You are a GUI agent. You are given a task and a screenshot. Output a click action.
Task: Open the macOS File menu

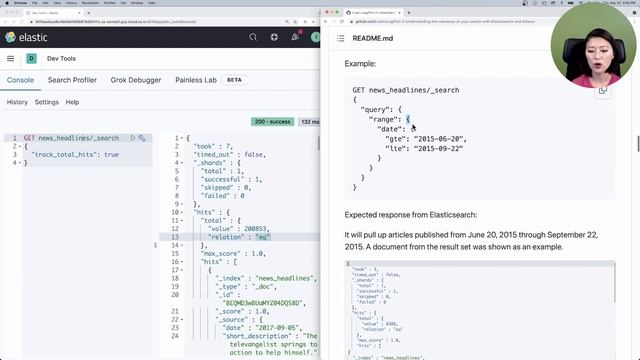35,3
